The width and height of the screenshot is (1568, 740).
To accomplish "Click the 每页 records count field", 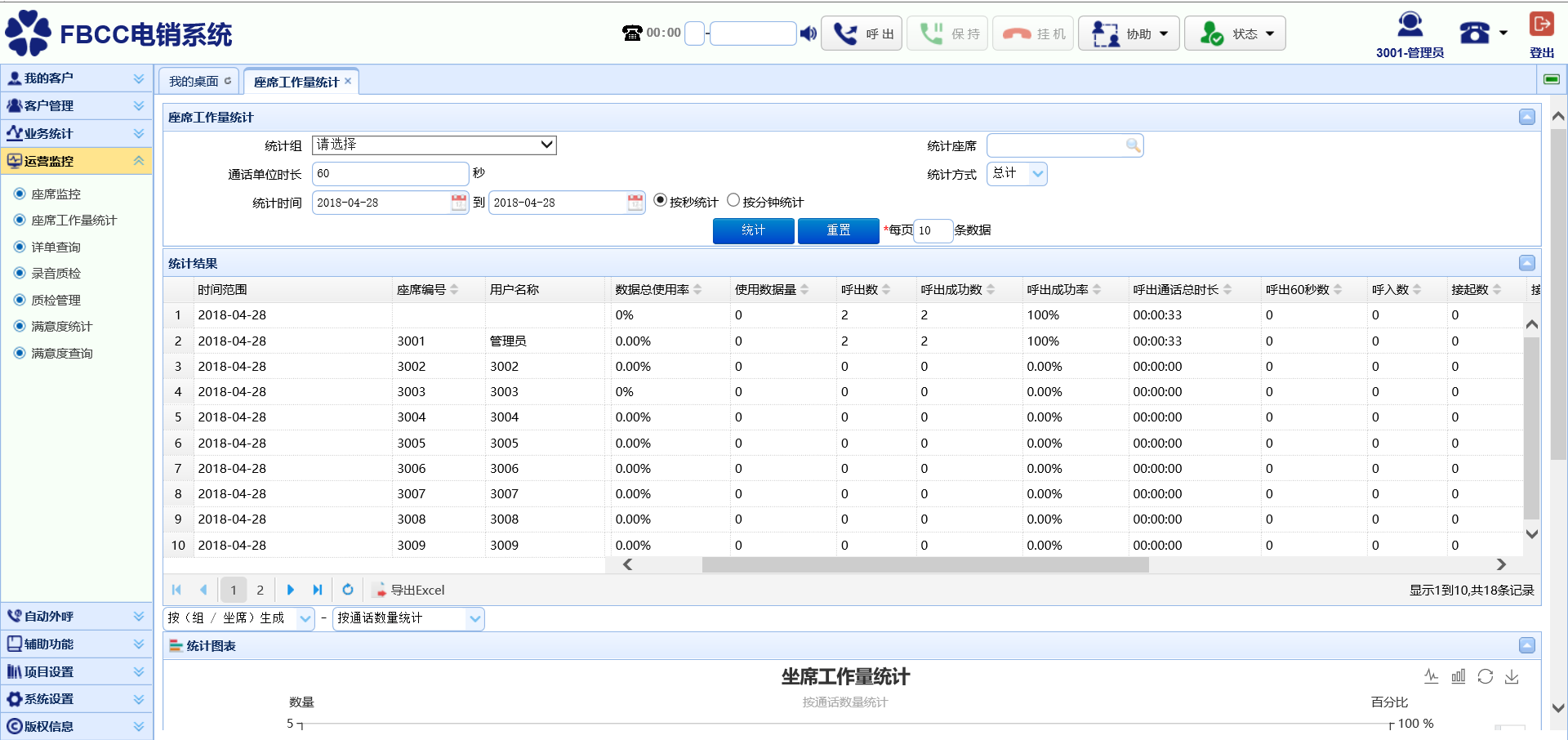I will (x=933, y=230).
